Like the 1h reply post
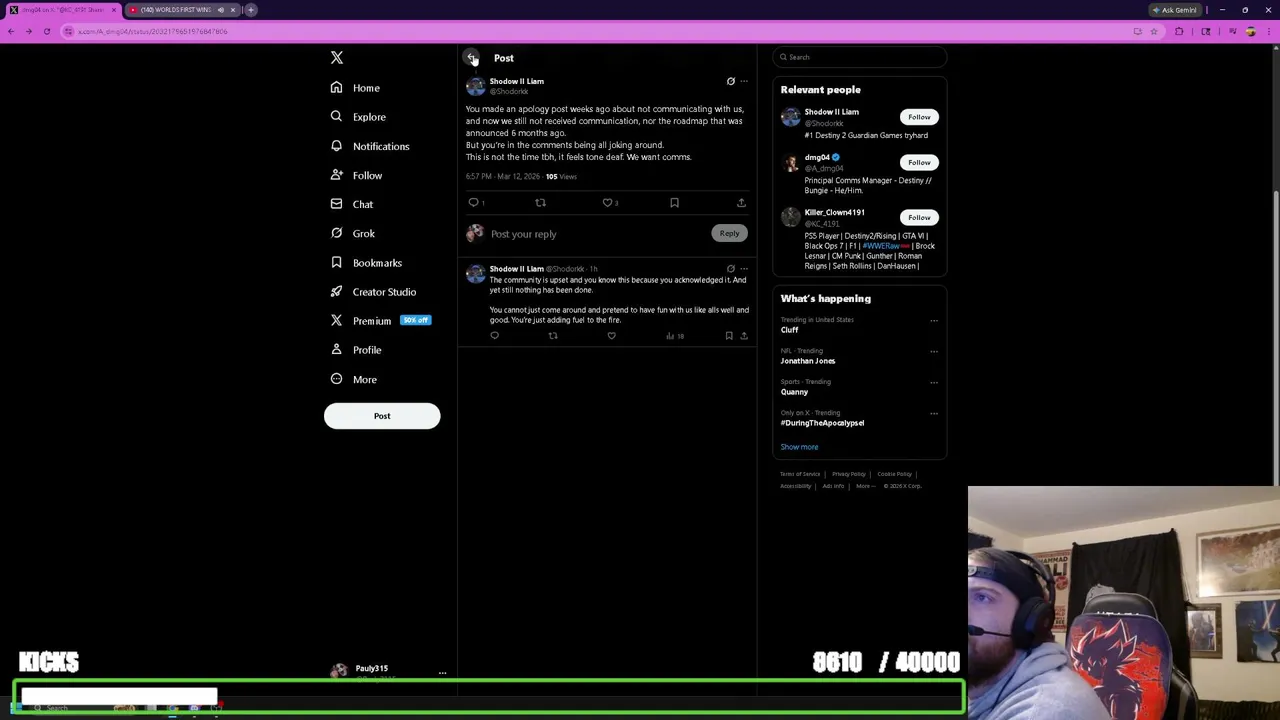 point(612,336)
